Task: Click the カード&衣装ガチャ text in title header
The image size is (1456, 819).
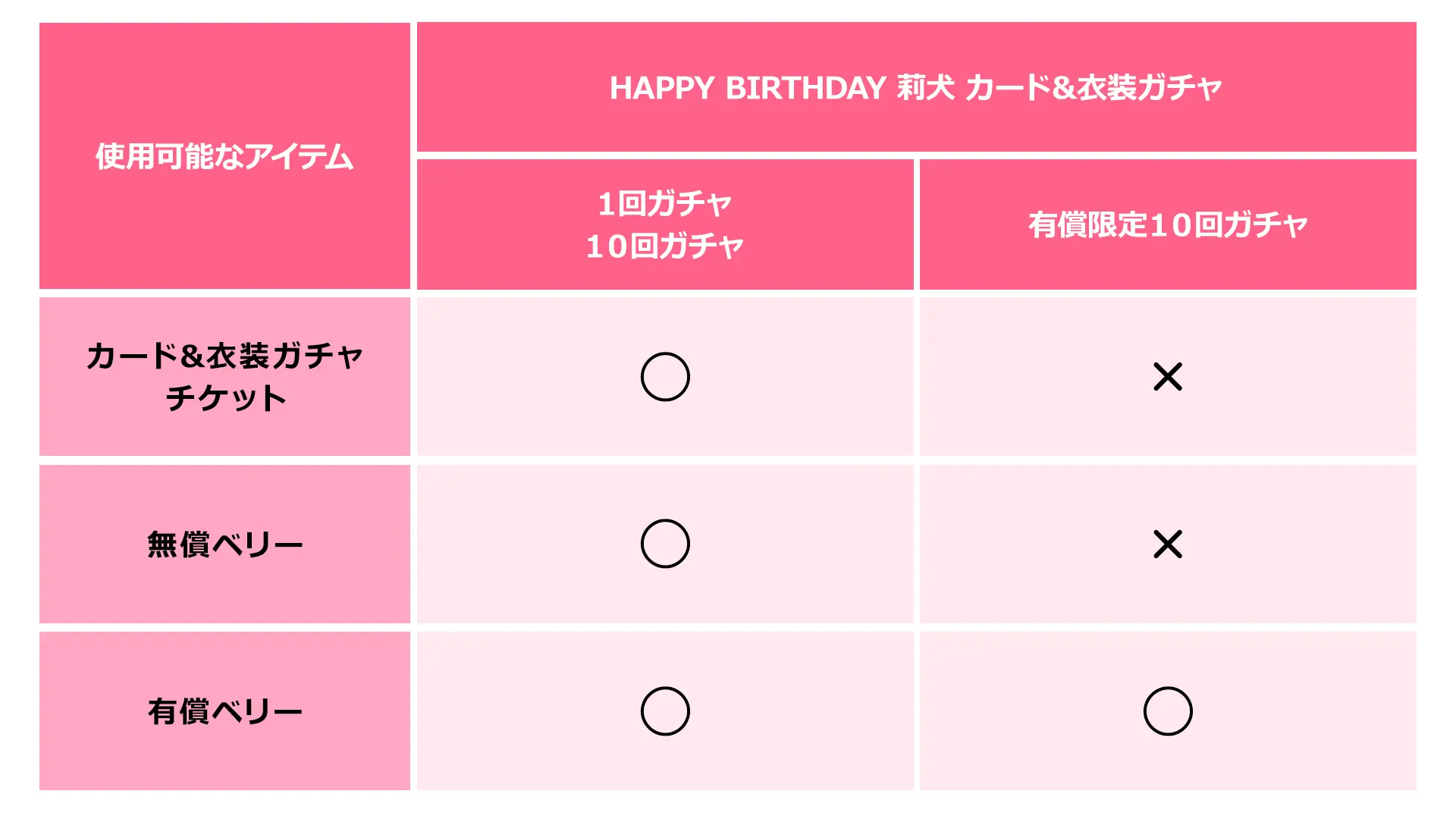Action: pyautogui.click(x=1094, y=87)
